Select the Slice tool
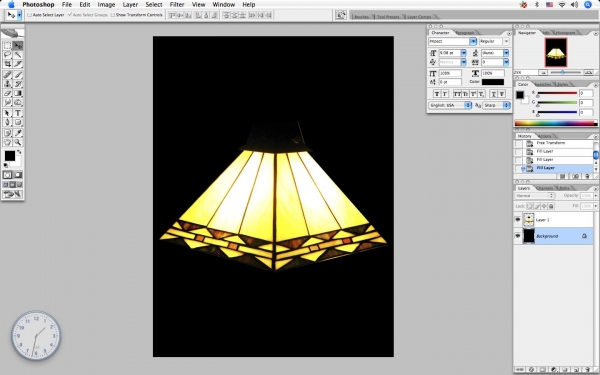This screenshot has height=375, width=600. [x=18, y=64]
